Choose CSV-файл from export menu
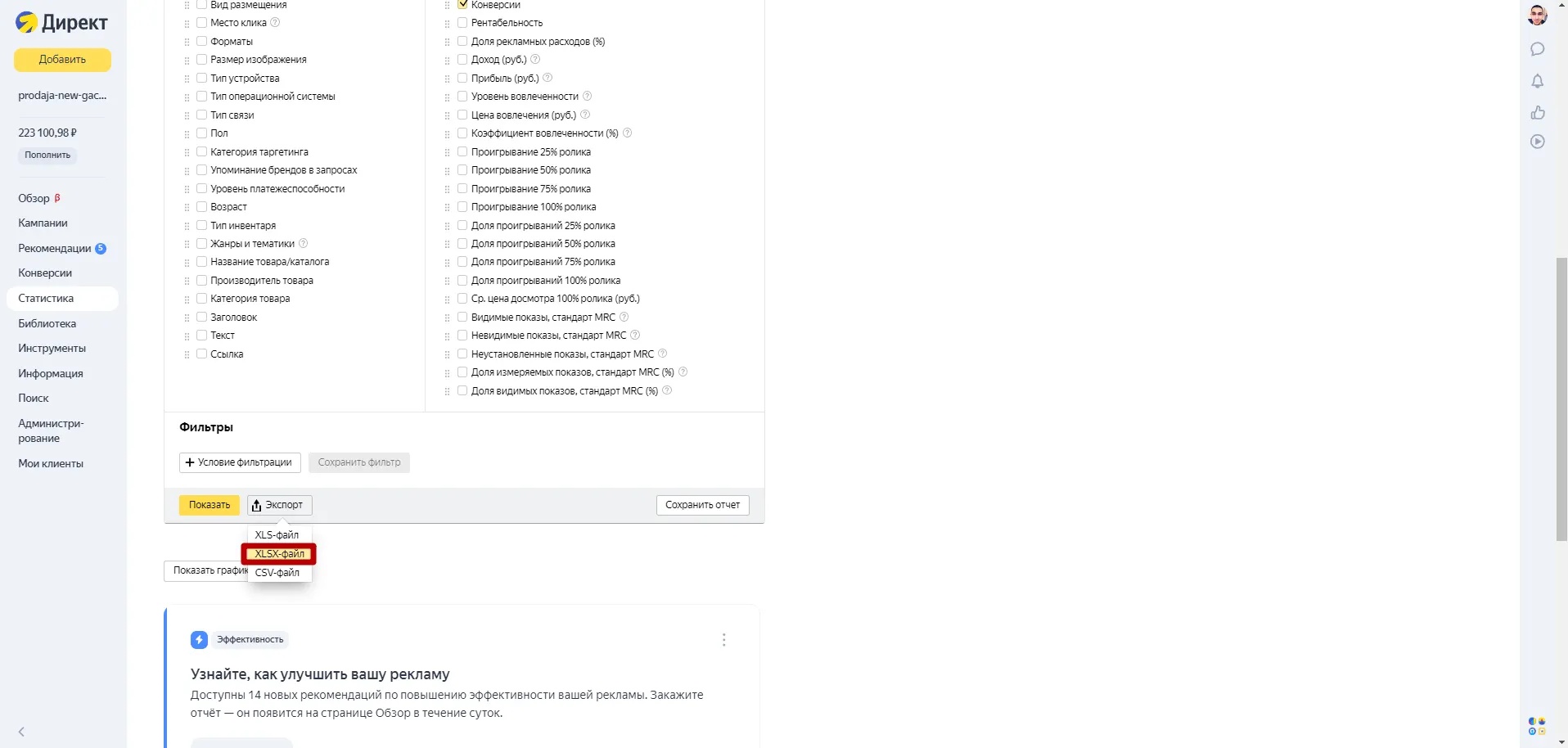This screenshot has height=748, width=1568. point(277,573)
